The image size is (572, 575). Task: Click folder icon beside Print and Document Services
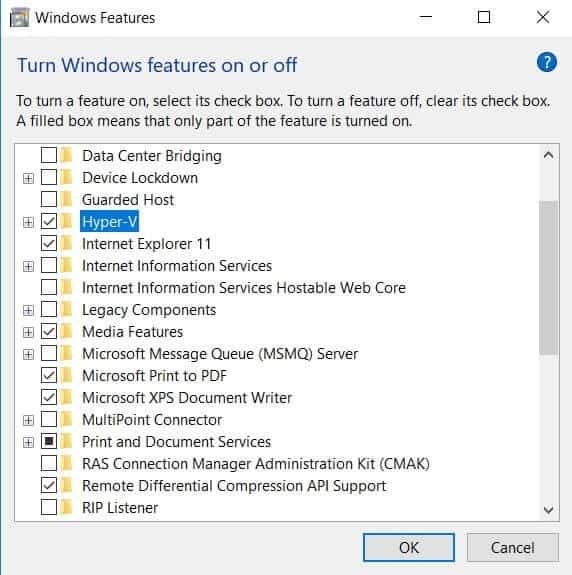click(67, 442)
